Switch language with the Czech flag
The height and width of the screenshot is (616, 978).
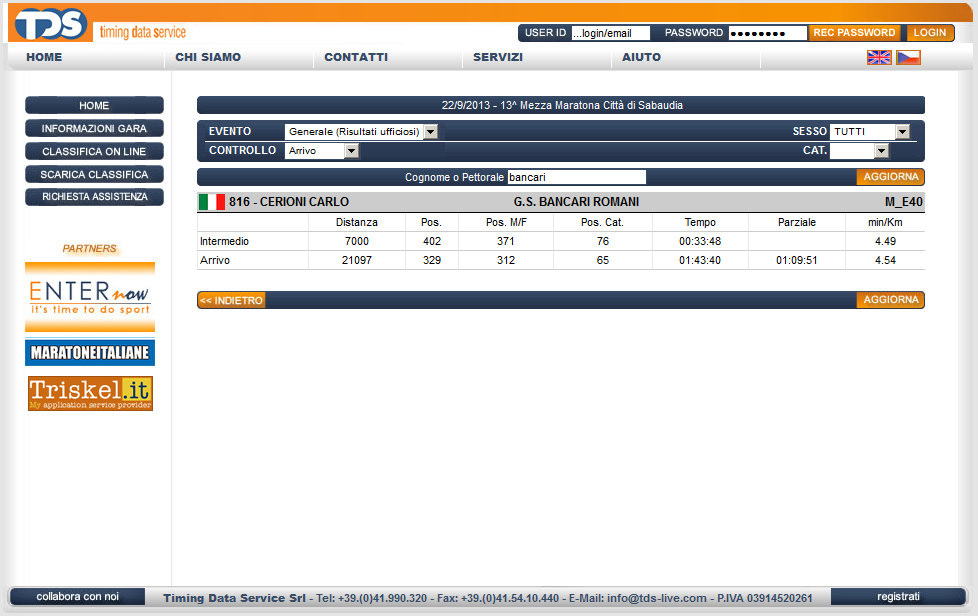pos(908,57)
